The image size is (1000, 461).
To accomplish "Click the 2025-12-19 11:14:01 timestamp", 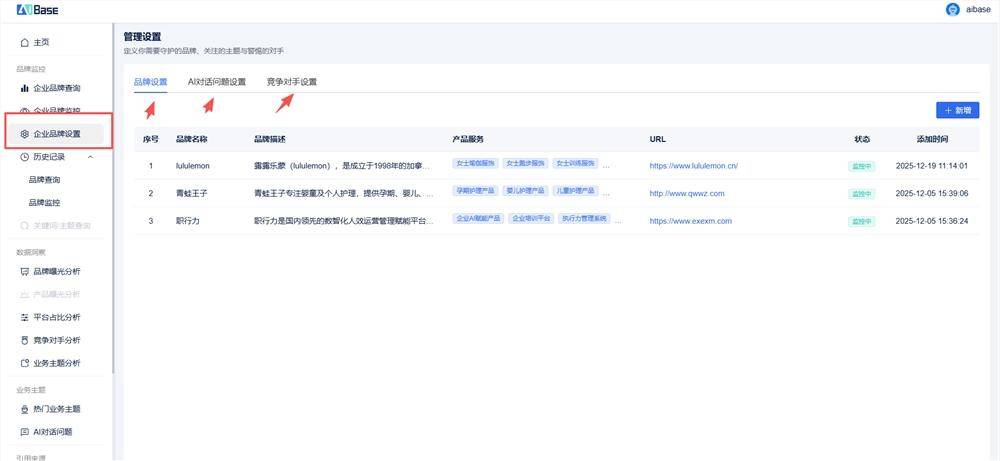I will (932, 166).
